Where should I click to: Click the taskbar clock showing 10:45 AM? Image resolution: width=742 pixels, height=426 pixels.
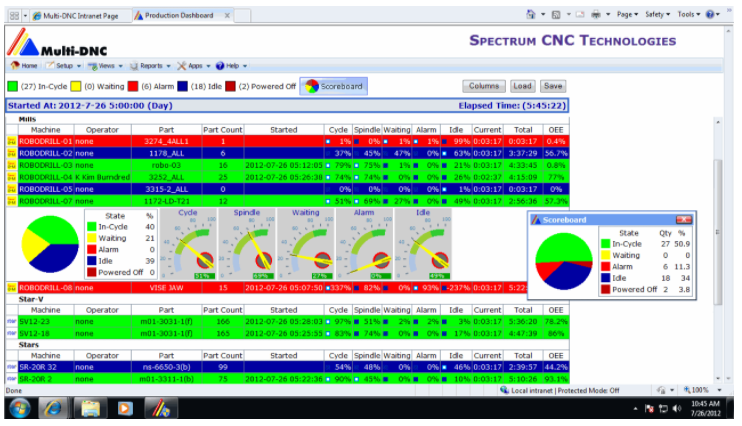pyautogui.click(x=705, y=408)
